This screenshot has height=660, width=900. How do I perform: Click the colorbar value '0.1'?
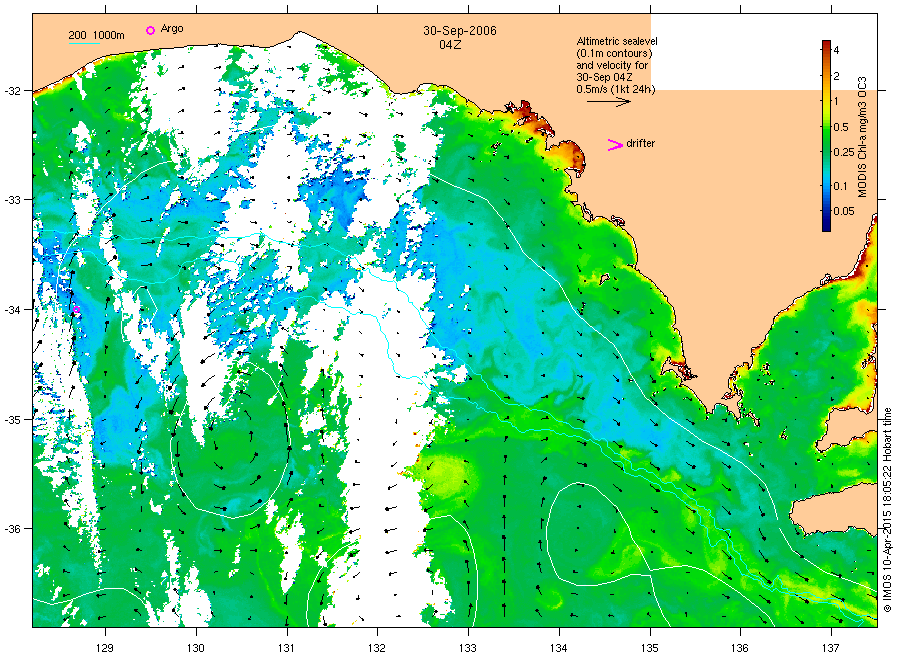(x=840, y=186)
